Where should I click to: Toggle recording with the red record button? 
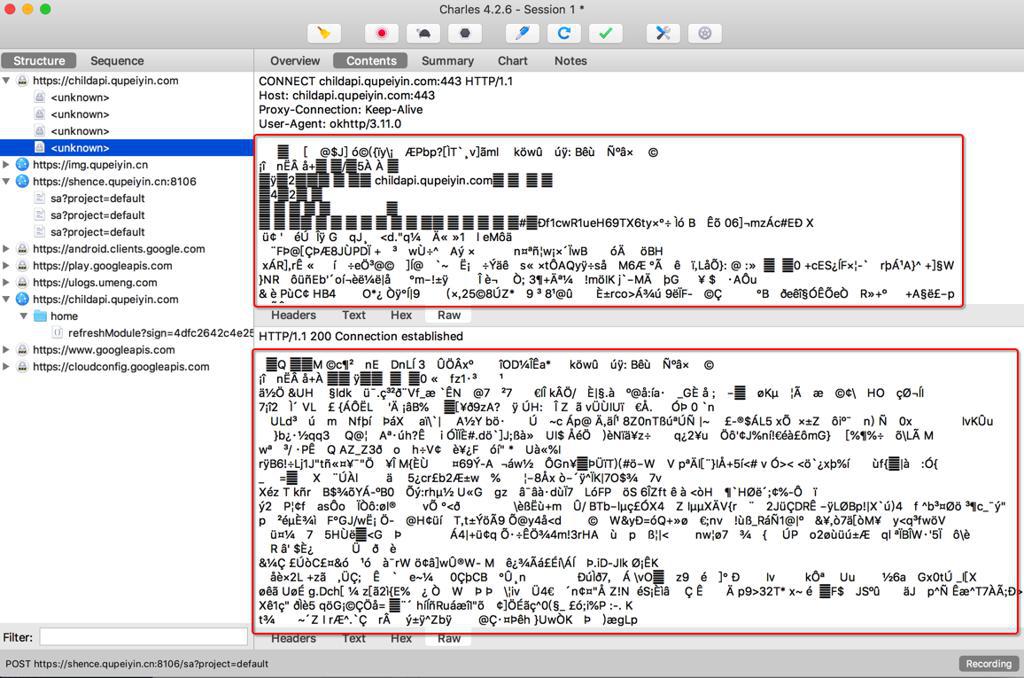(x=381, y=33)
